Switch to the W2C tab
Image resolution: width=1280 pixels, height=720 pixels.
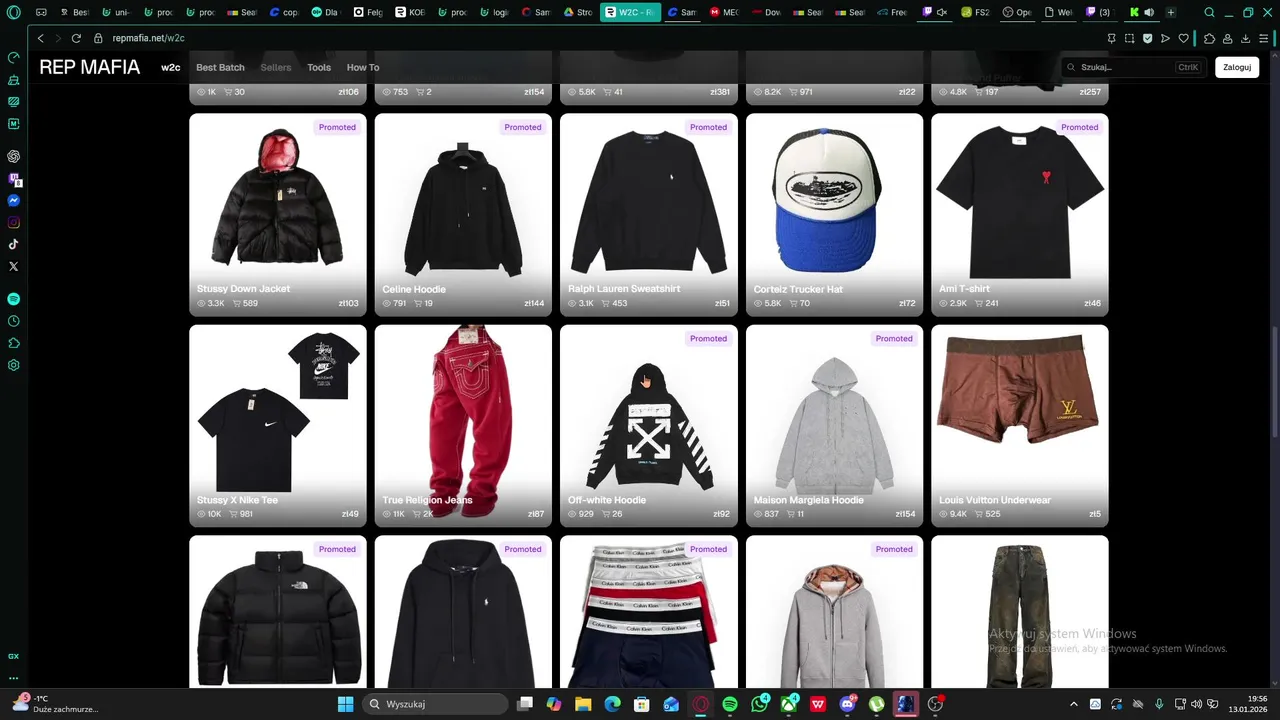(x=630, y=13)
